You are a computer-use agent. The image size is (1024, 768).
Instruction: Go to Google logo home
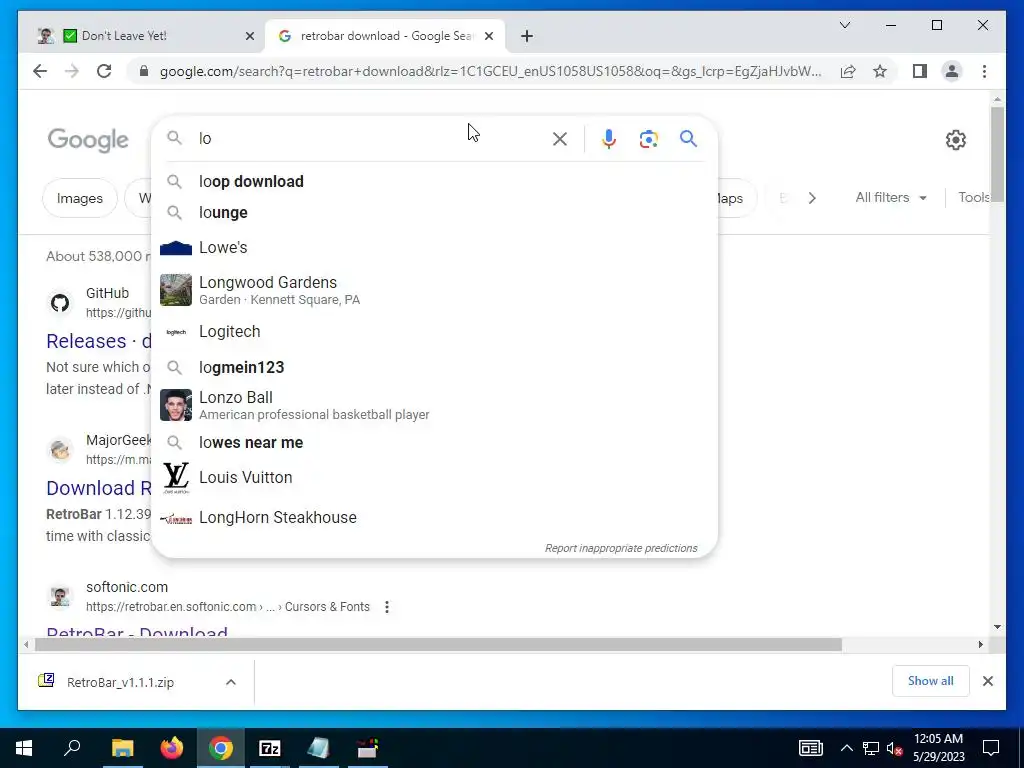pyautogui.click(x=88, y=140)
